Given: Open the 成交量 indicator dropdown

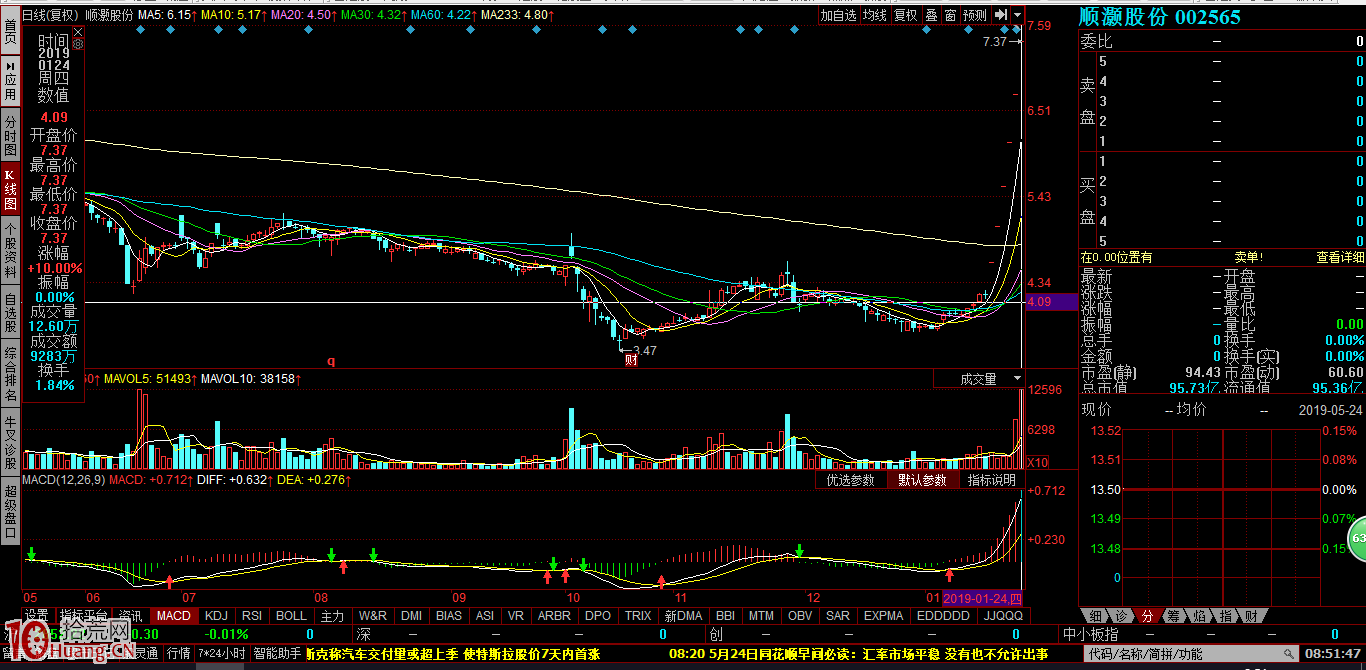Looking at the screenshot, I should pos(979,379).
